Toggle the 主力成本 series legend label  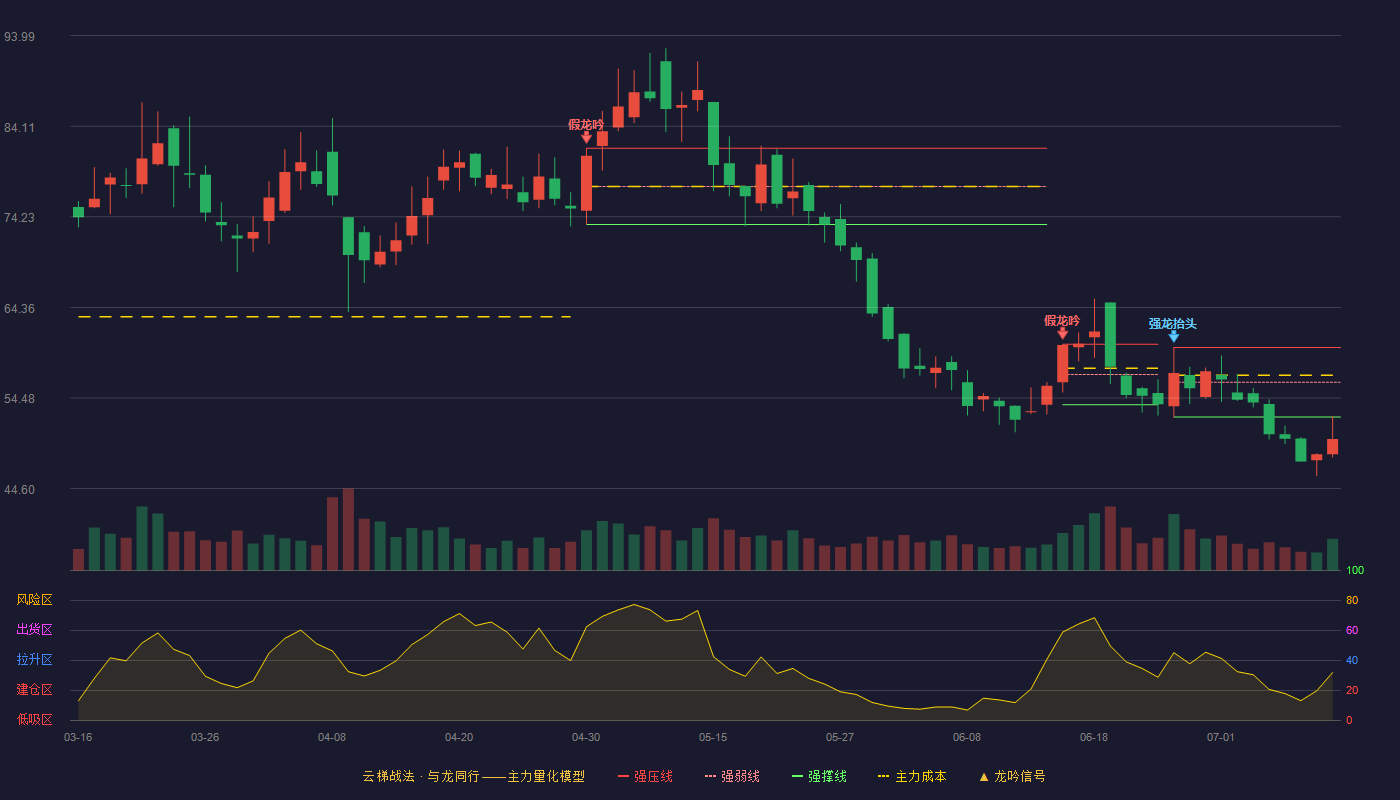click(x=920, y=777)
